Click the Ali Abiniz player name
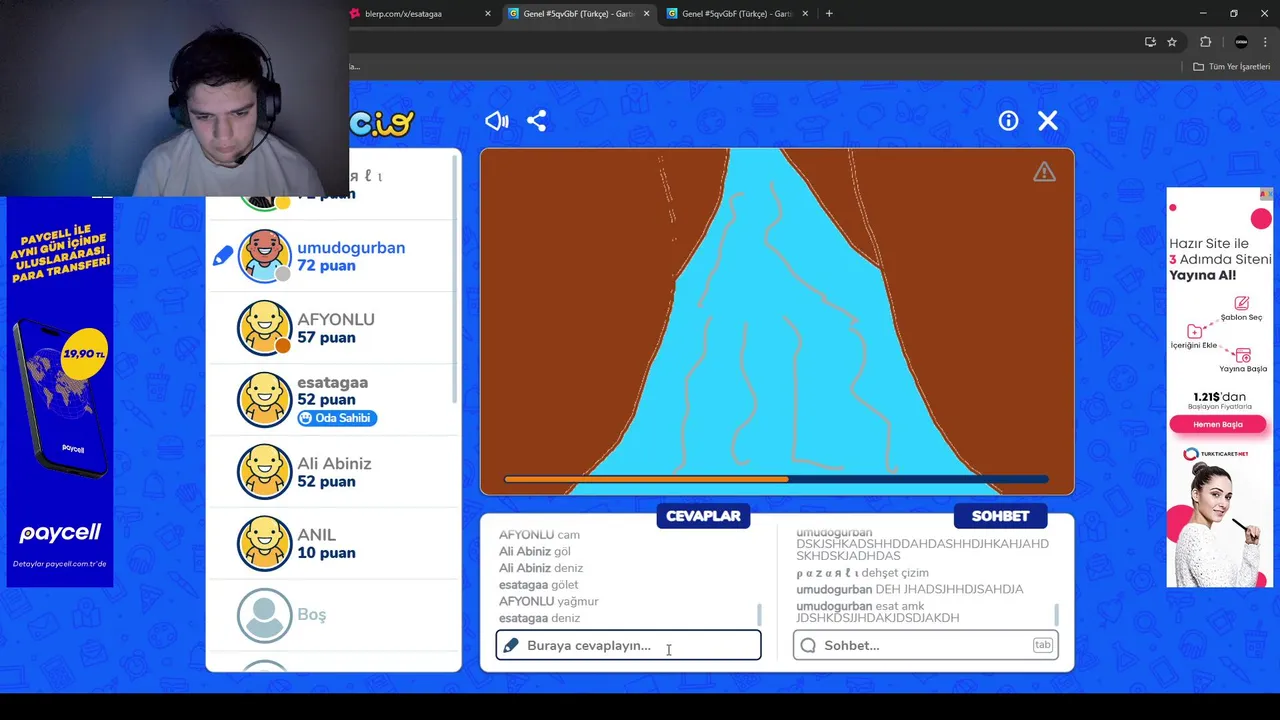Viewport: 1280px width, 720px height. click(x=334, y=463)
